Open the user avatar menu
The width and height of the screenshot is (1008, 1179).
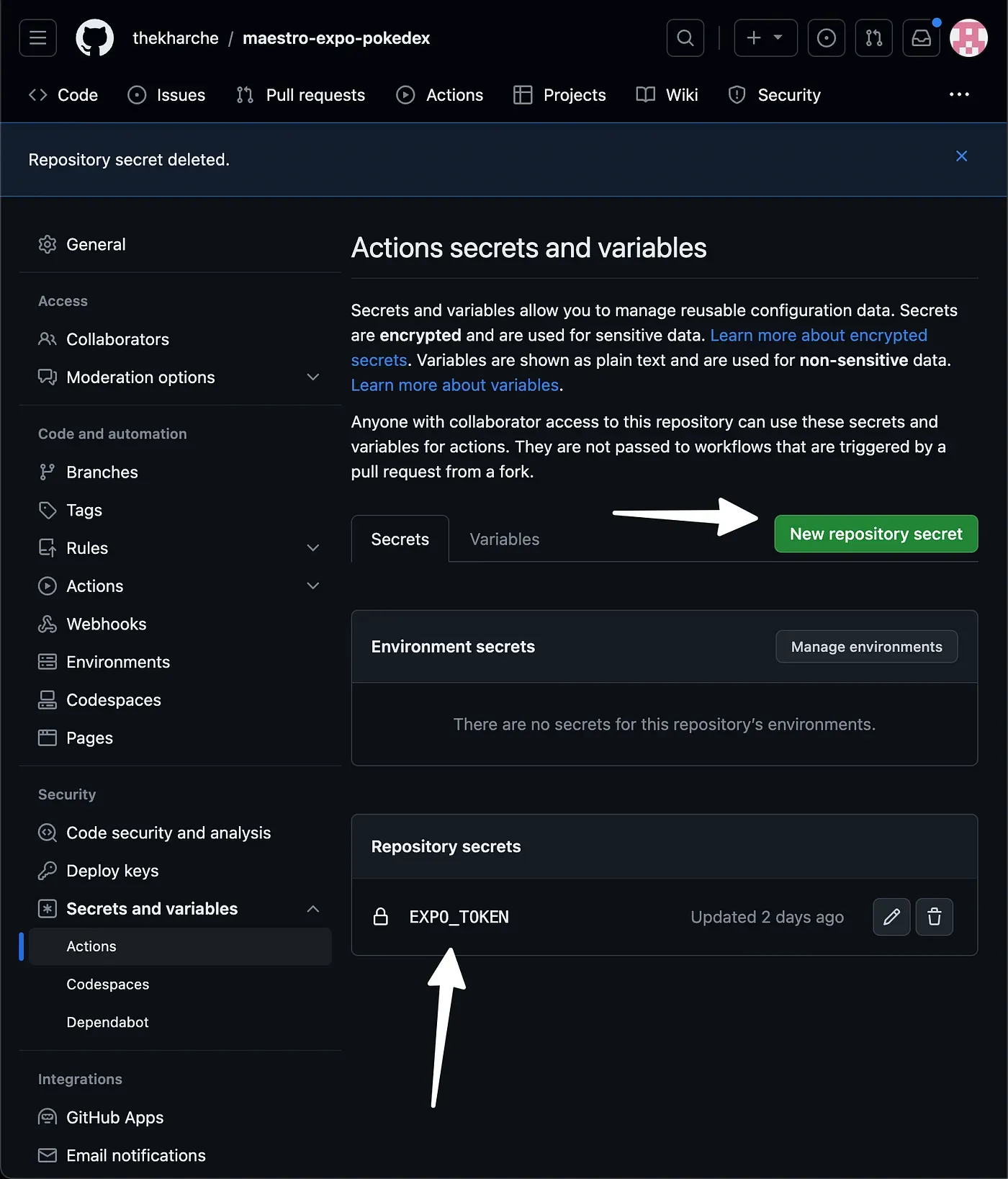968,38
